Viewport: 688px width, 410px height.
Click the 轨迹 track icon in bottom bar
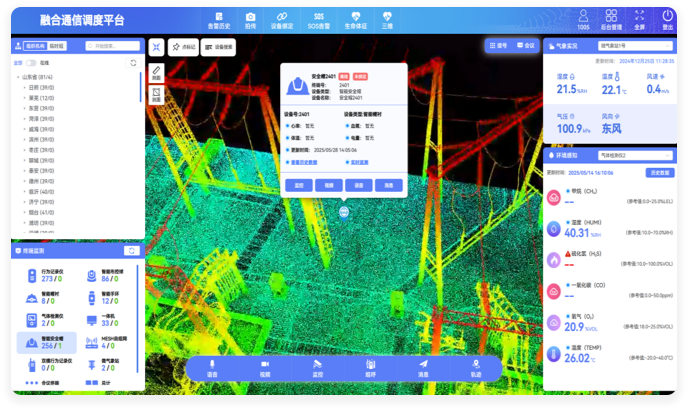[475, 366]
